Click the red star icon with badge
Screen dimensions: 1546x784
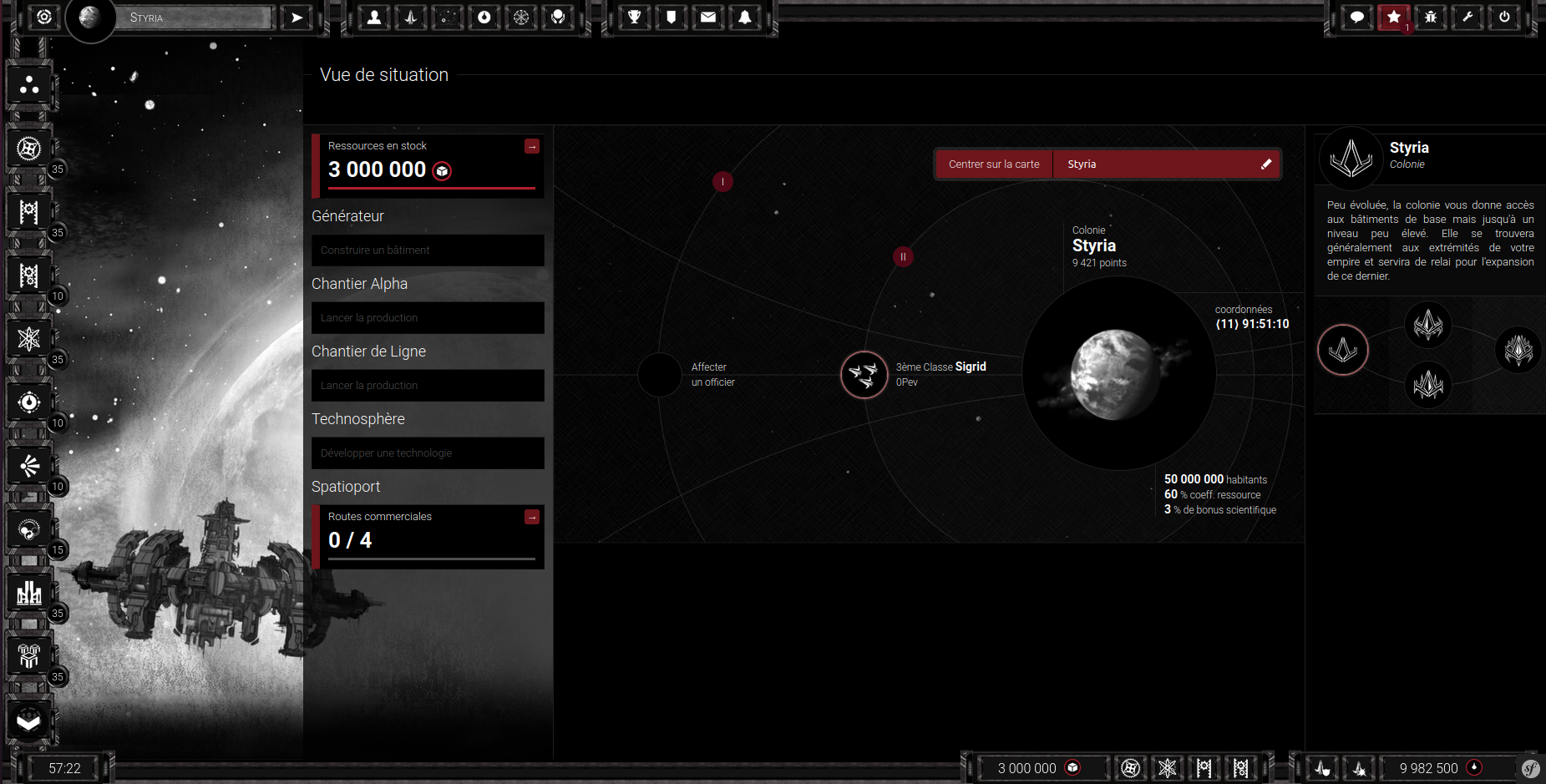coord(1394,18)
